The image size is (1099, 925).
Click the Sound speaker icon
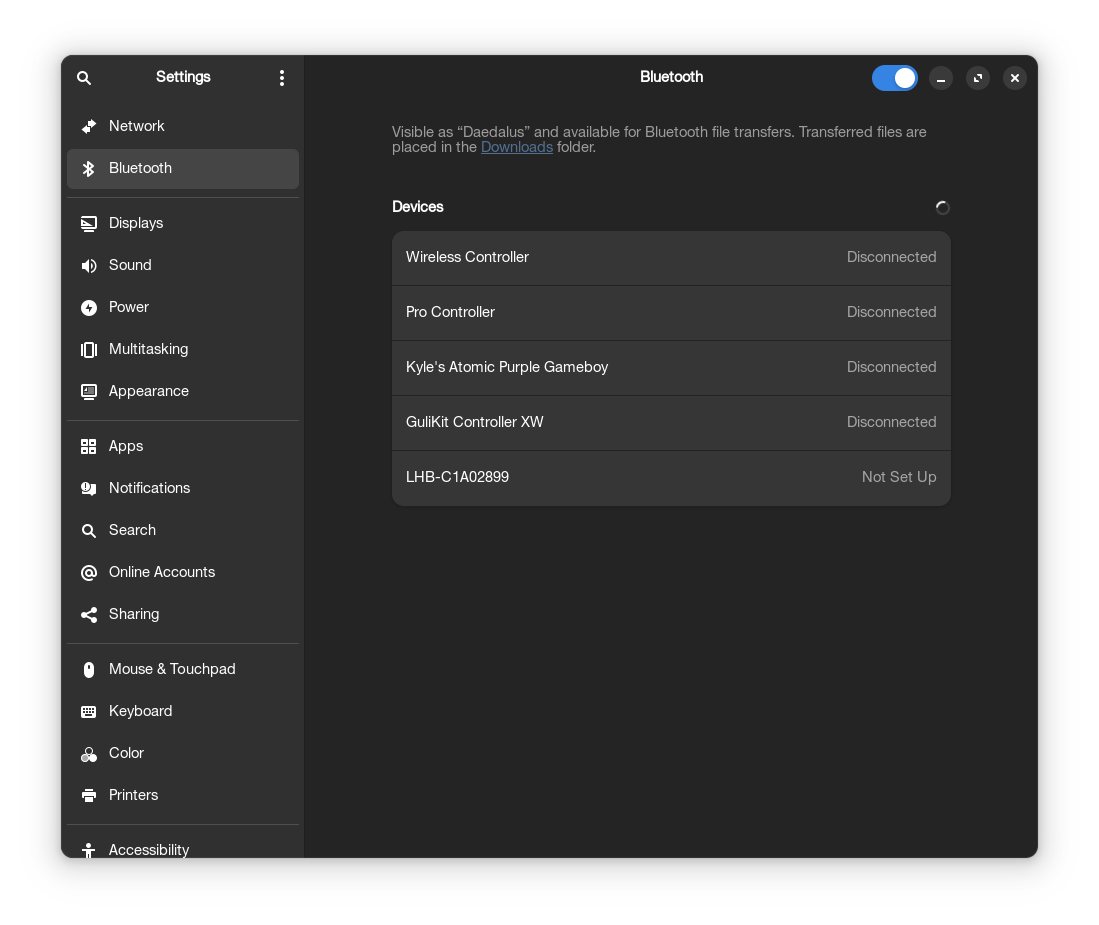click(x=89, y=265)
